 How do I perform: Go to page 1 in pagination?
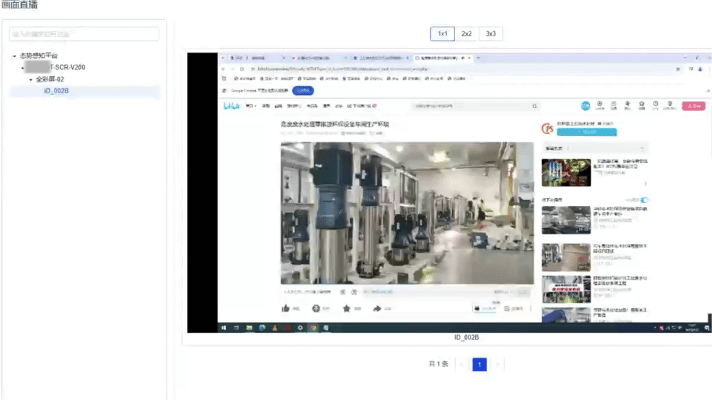click(479, 365)
